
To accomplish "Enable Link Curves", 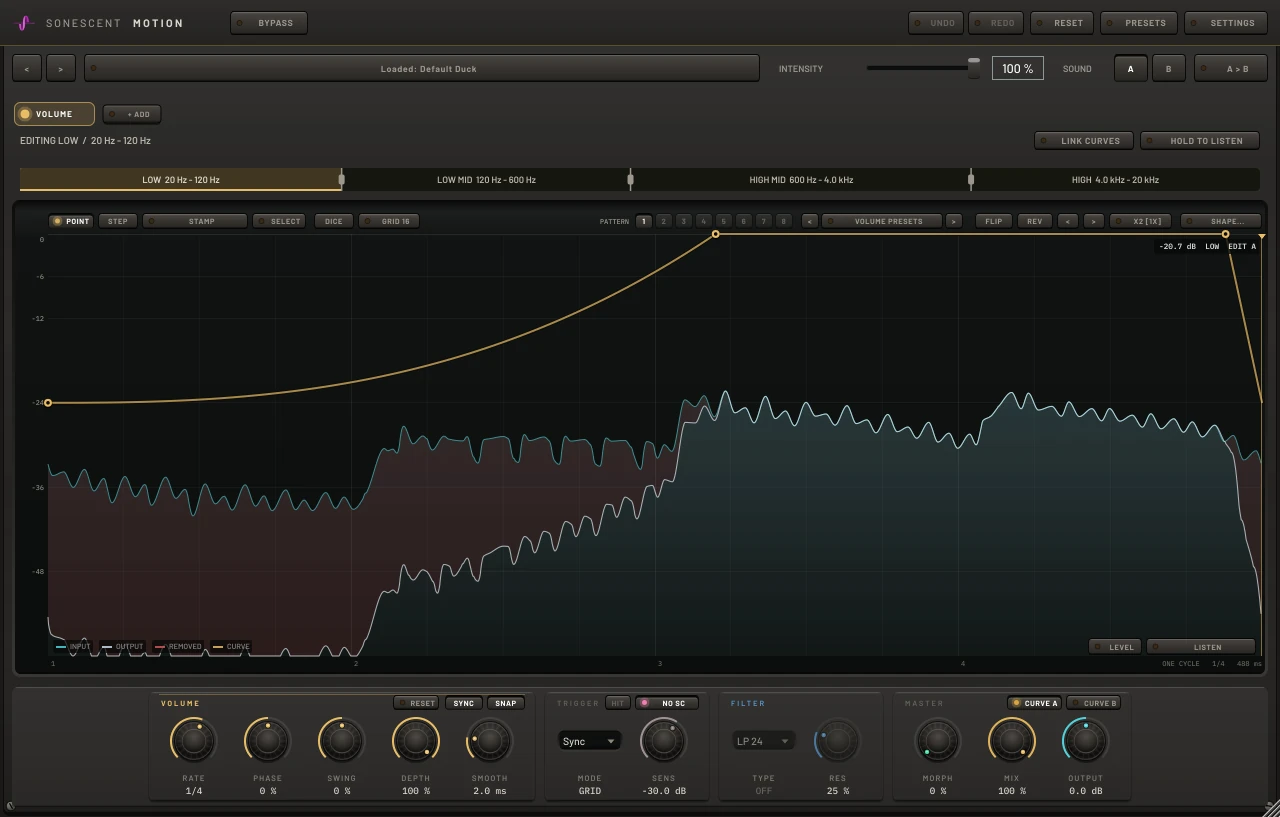I will point(1083,141).
